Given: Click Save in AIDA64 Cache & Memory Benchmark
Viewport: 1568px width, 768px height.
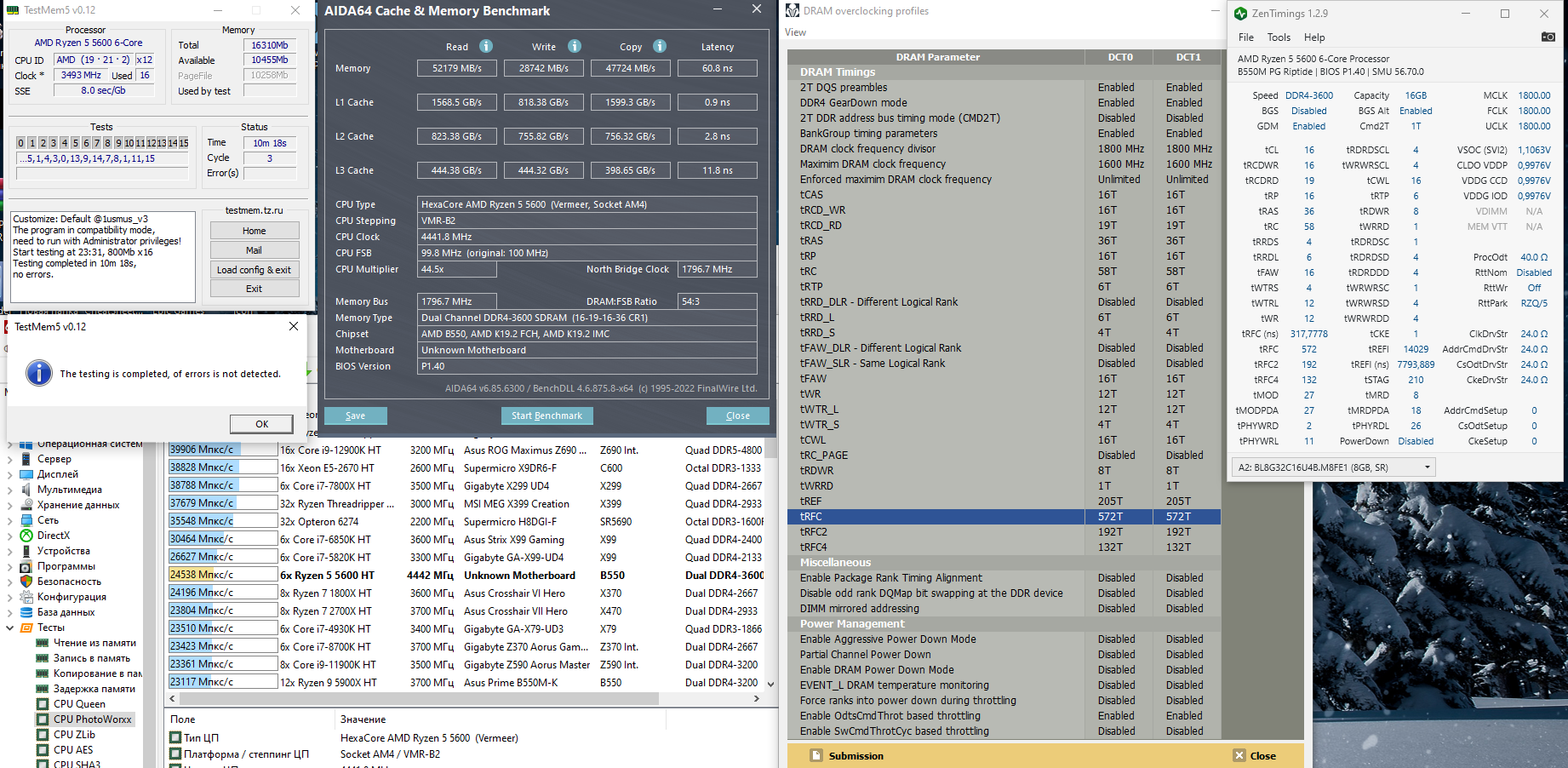Looking at the screenshot, I should (x=355, y=416).
